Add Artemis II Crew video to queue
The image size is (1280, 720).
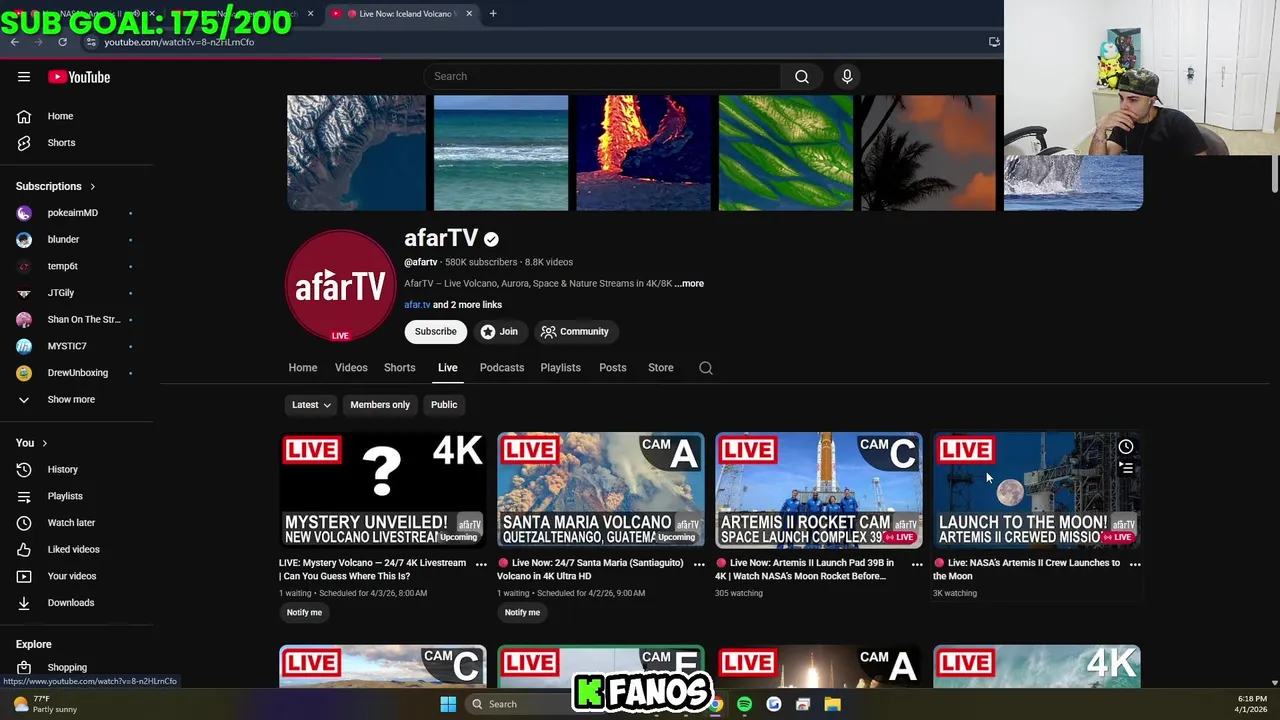1126,468
